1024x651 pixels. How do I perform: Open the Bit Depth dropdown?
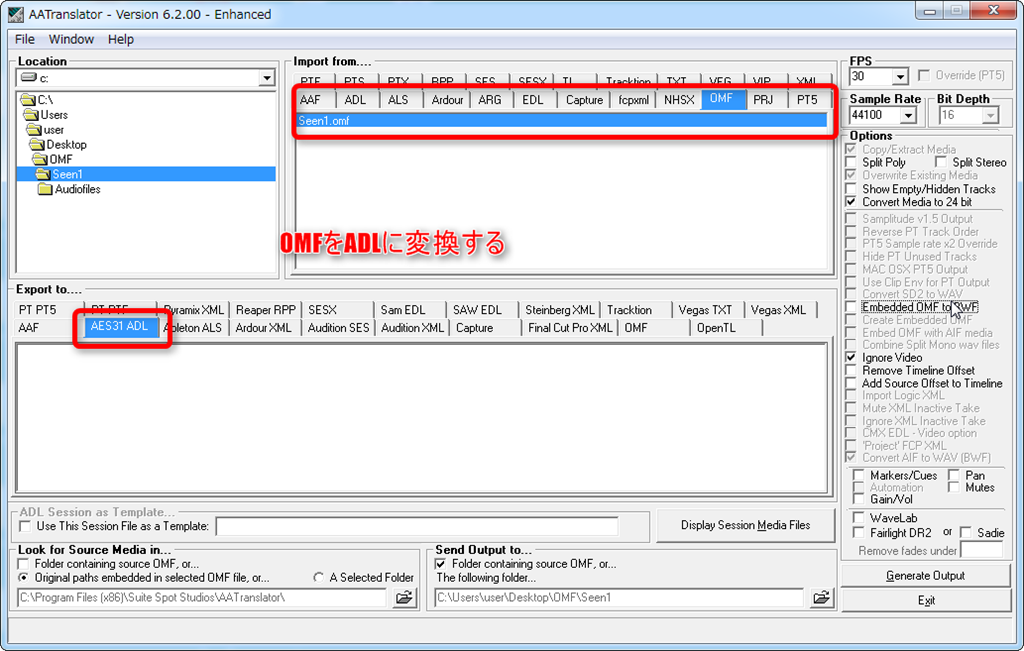(991, 116)
